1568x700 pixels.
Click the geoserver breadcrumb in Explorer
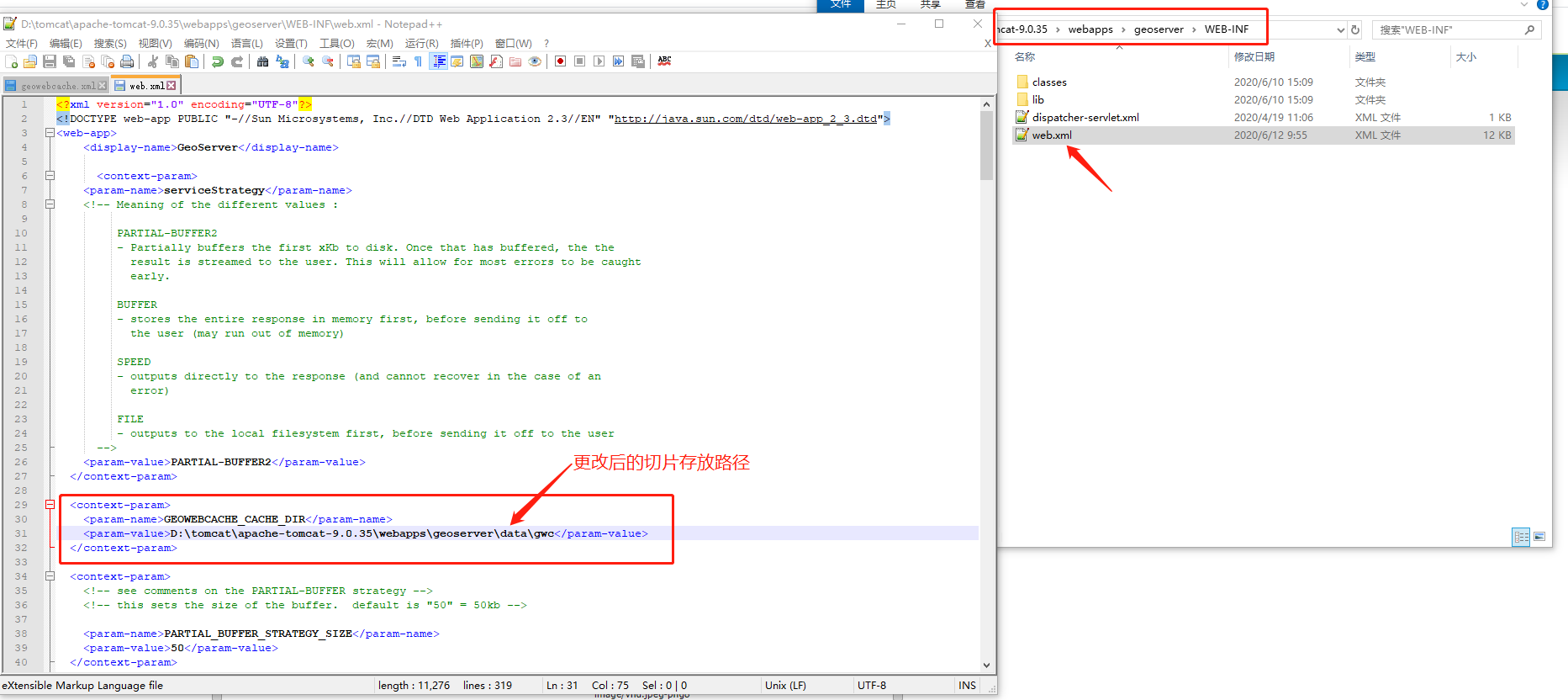[x=1159, y=29]
